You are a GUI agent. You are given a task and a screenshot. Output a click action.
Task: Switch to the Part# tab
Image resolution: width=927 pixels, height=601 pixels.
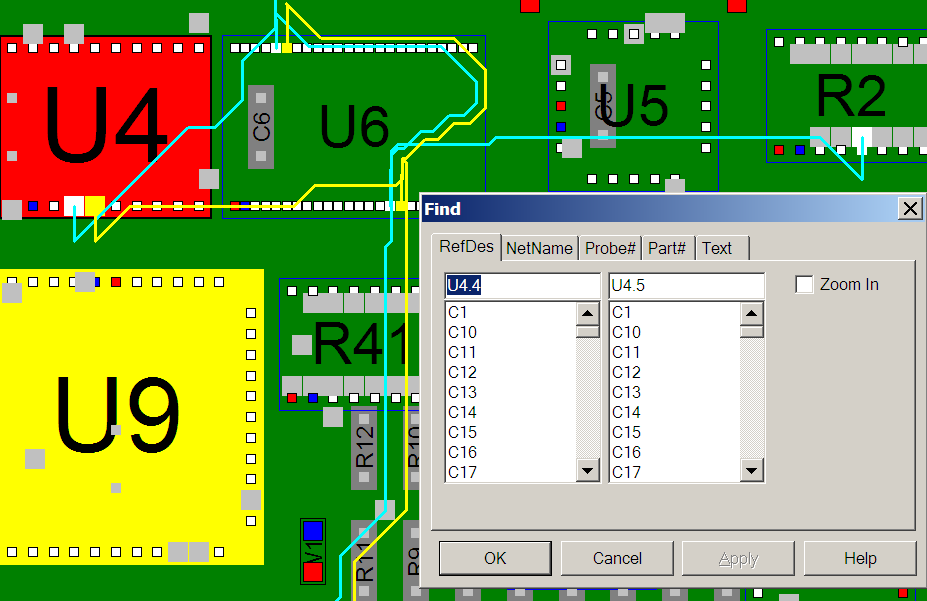coord(667,248)
